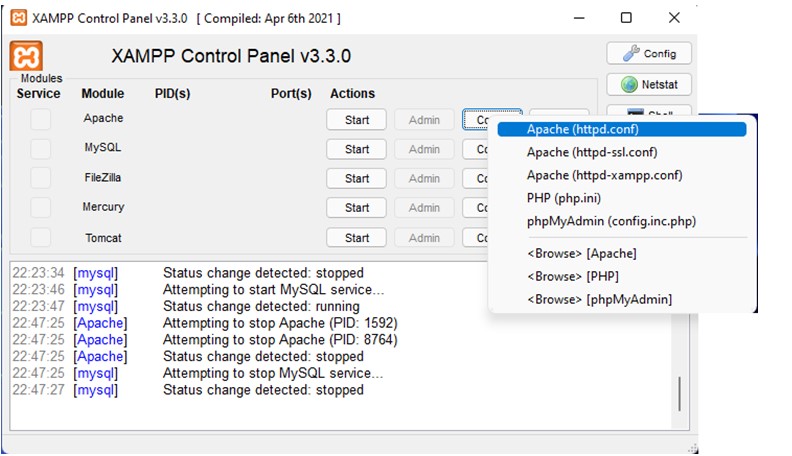The height and width of the screenshot is (456, 792).
Task: Minimize the XAMPP Control Panel window
Action: click(x=579, y=18)
